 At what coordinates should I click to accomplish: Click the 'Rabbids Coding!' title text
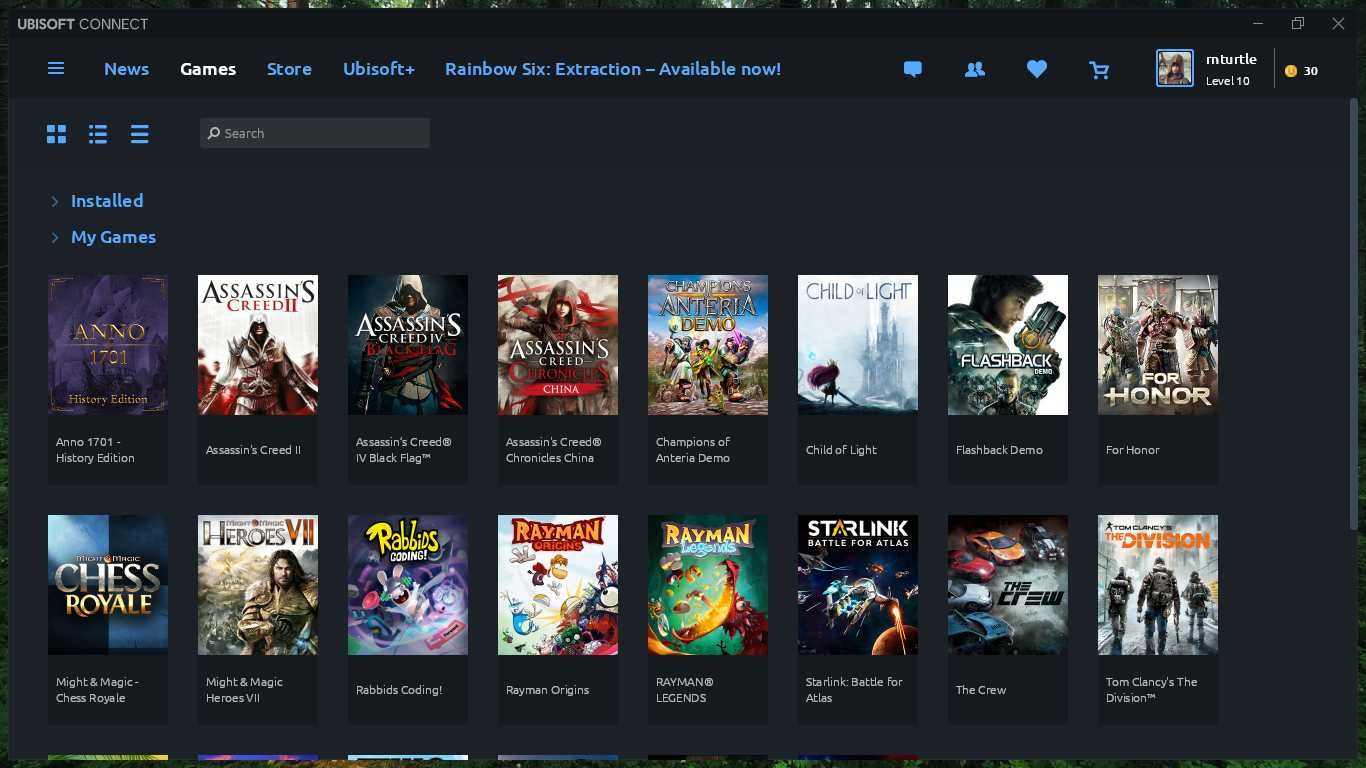coord(399,690)
